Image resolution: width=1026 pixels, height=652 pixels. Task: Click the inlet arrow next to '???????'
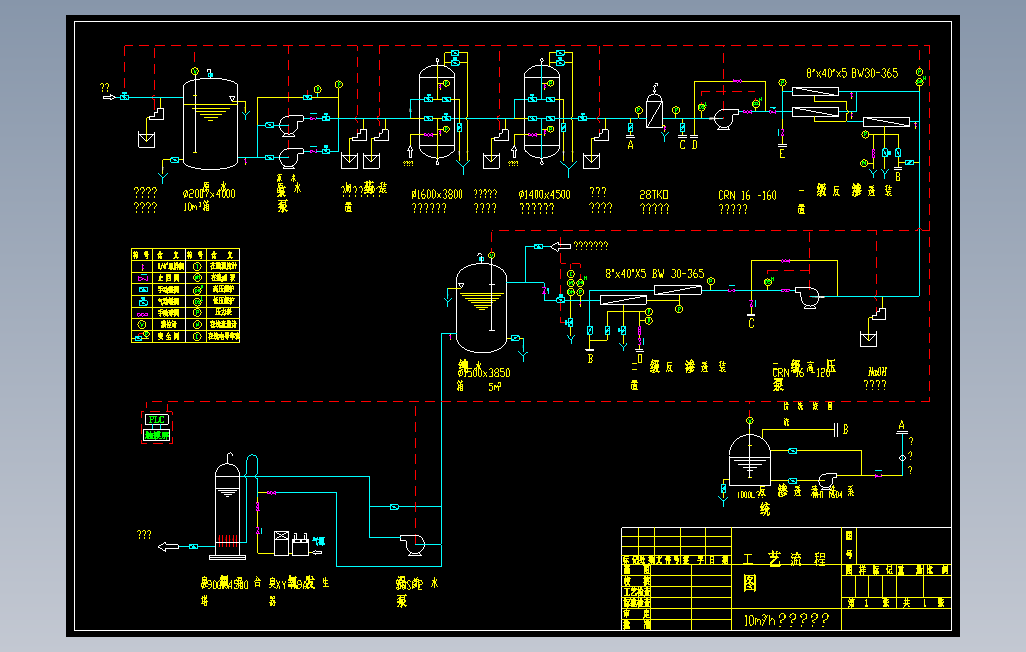(560, 246)
